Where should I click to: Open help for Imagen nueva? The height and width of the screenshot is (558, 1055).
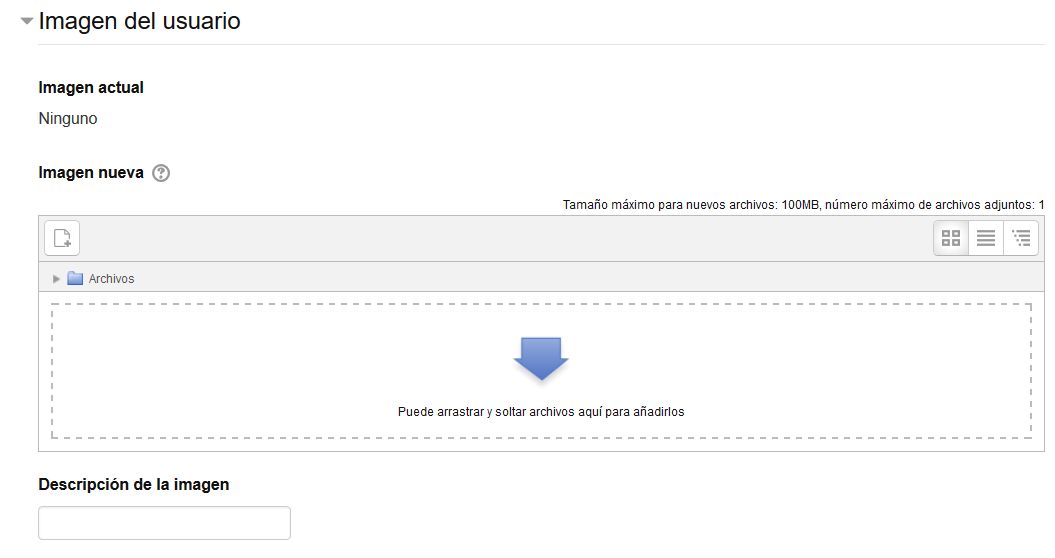tap(161, 173)
